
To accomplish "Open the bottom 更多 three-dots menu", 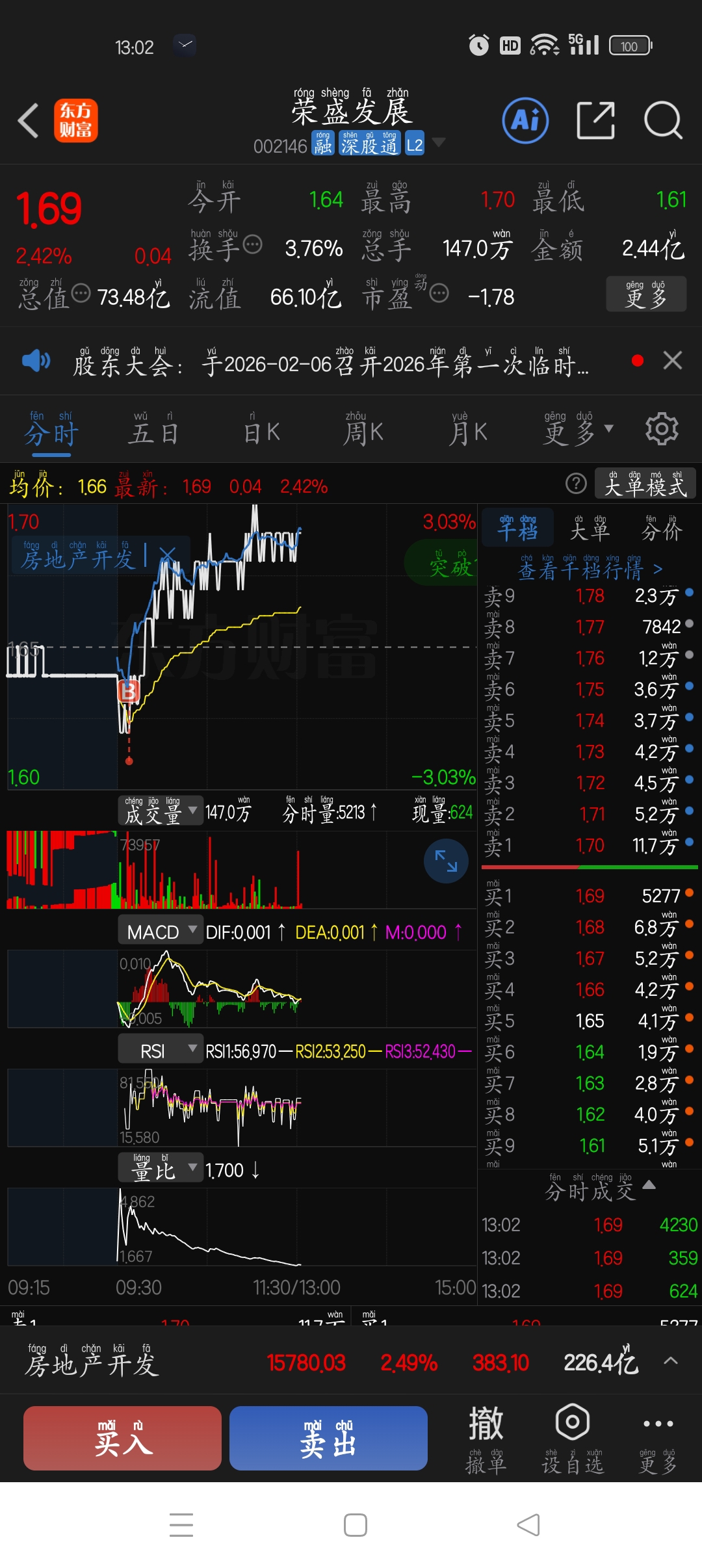I will tap(658, 1438).
